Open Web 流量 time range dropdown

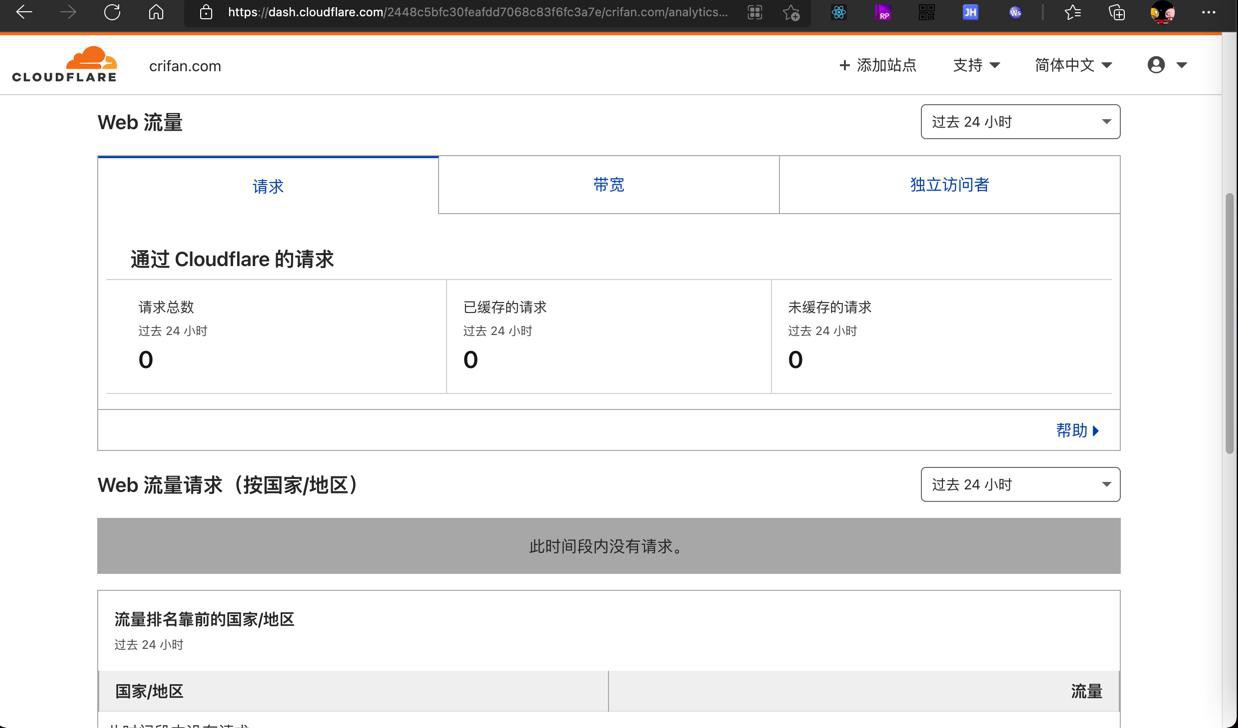point(1020,122)
